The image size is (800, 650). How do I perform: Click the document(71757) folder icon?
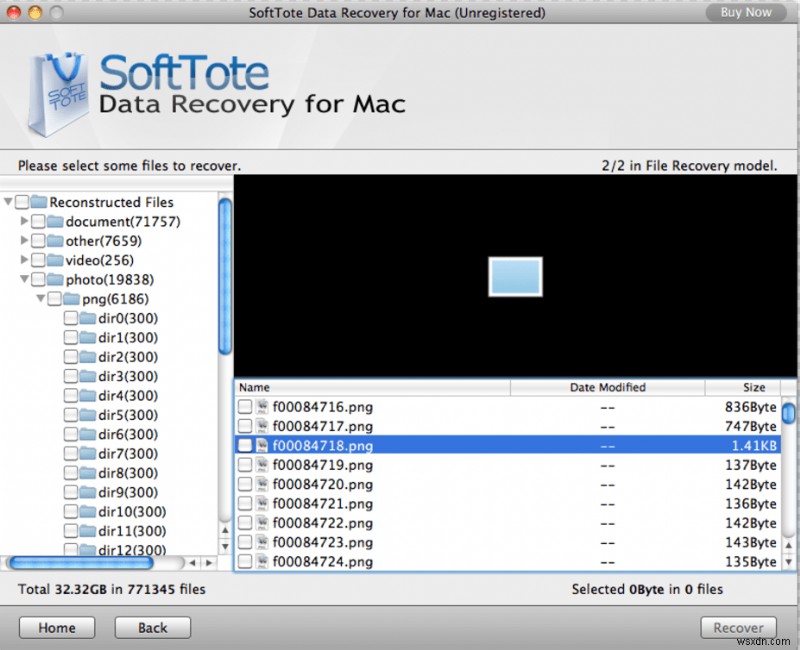(55, 221)
